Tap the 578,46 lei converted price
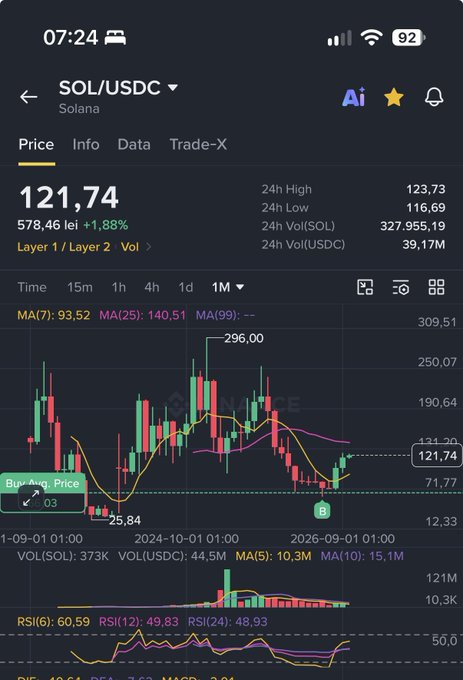 tap(48, 225)
